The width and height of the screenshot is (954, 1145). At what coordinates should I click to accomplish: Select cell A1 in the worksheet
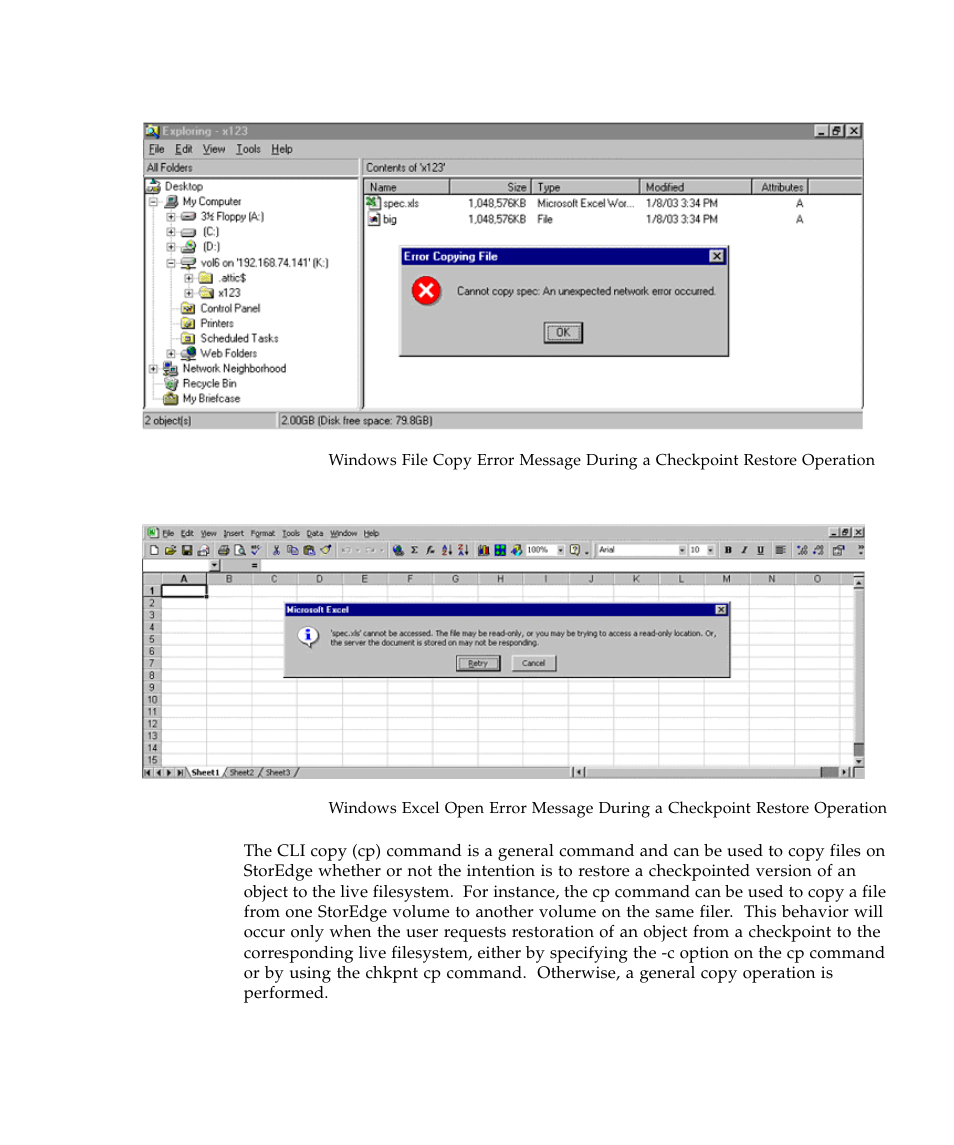pos(184,591)
